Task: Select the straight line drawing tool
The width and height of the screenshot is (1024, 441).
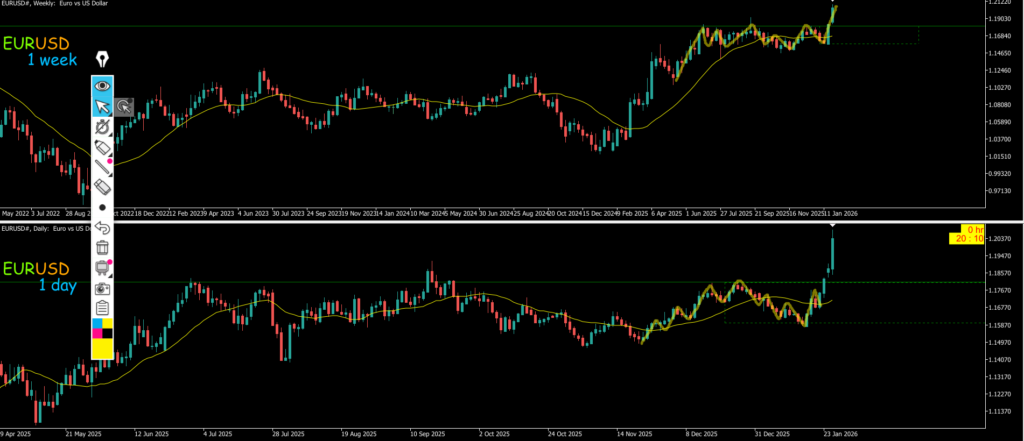Action: tap(102, 168)
